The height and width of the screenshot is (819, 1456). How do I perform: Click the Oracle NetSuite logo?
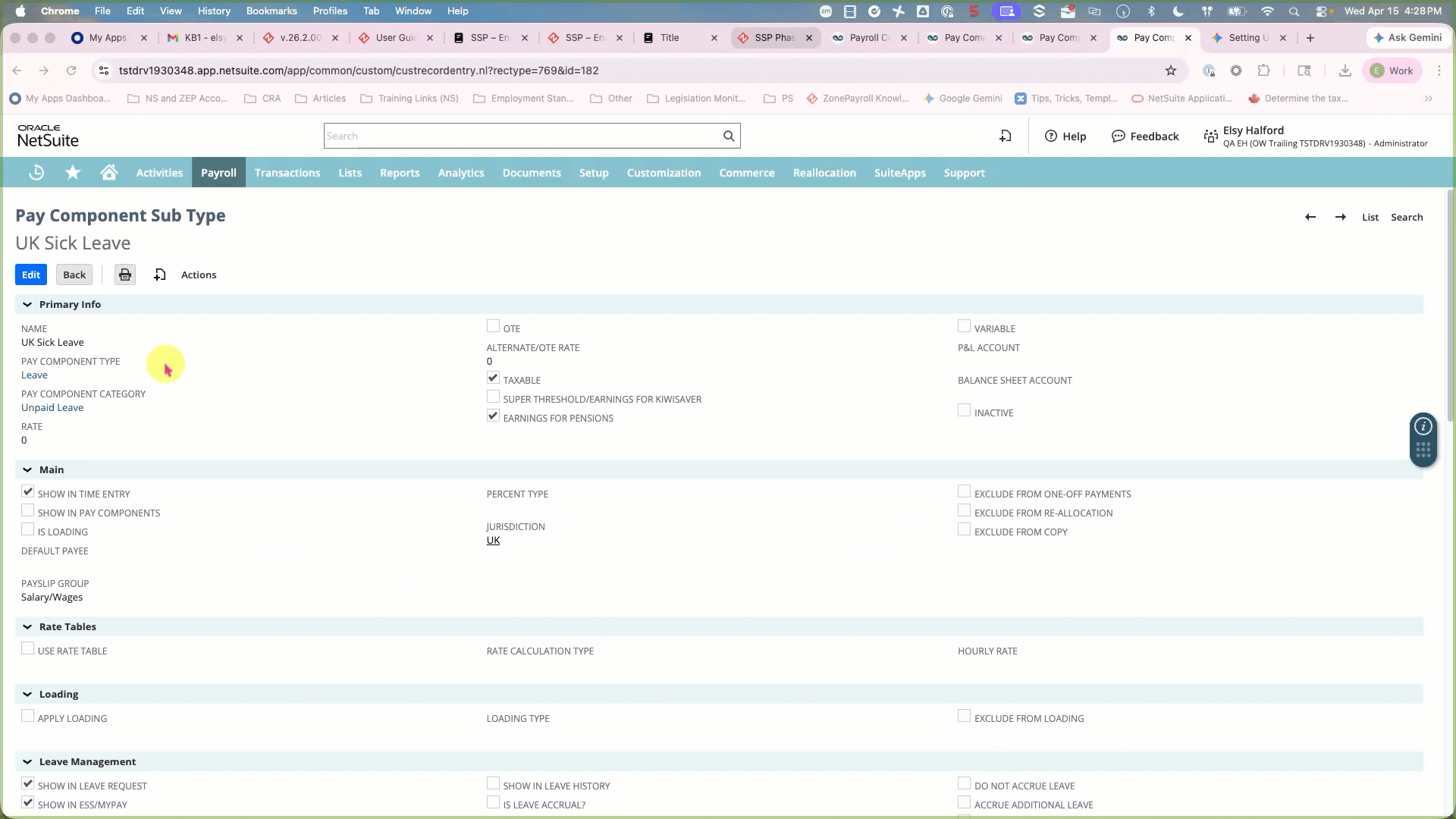click(x=48, y=136)
